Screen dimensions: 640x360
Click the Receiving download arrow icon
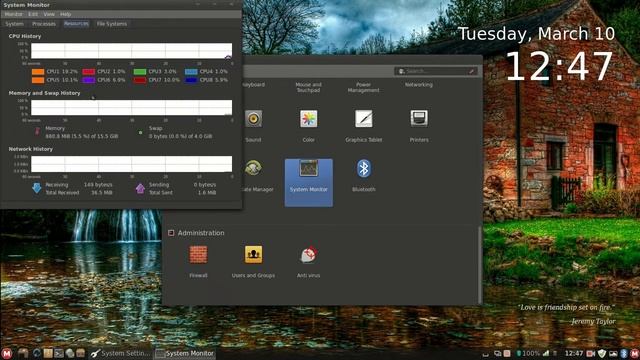36,188
